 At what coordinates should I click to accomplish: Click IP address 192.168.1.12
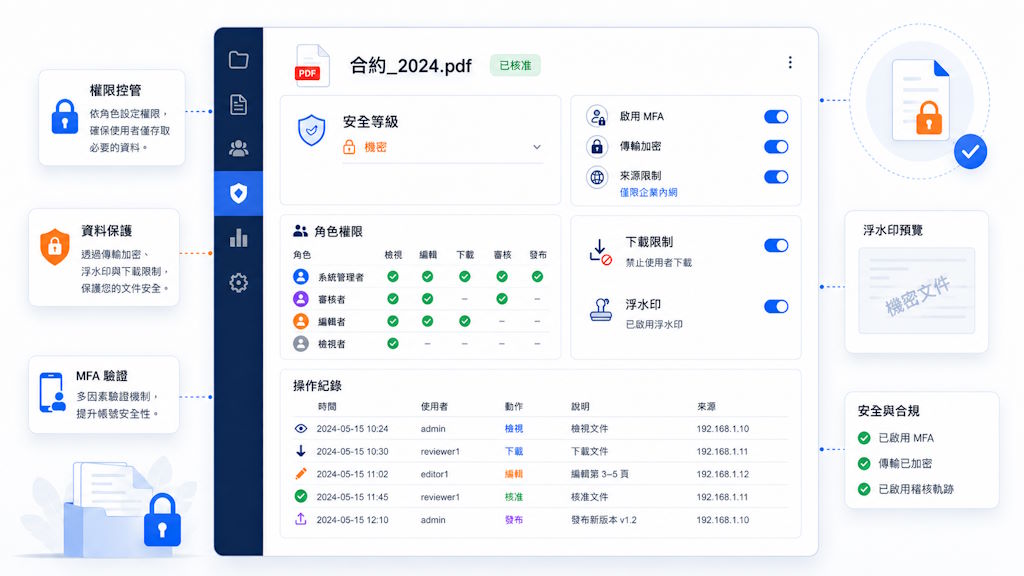[x=722, y=474]
